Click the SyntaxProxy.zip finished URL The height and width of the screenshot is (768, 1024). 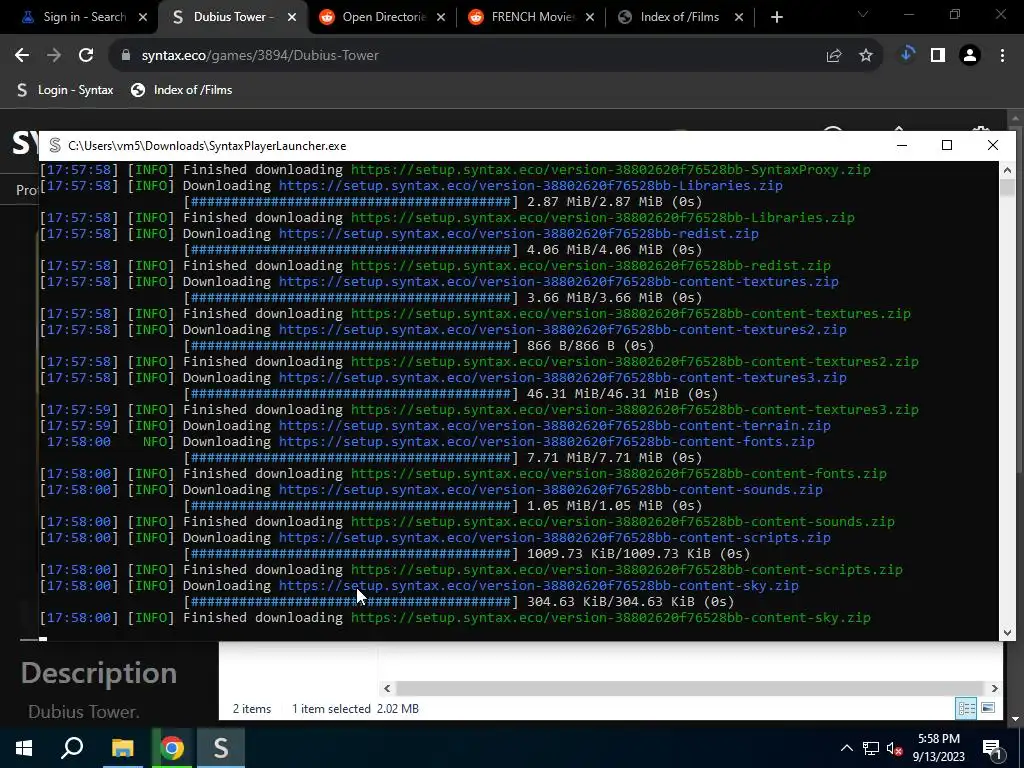click(611, 170)
